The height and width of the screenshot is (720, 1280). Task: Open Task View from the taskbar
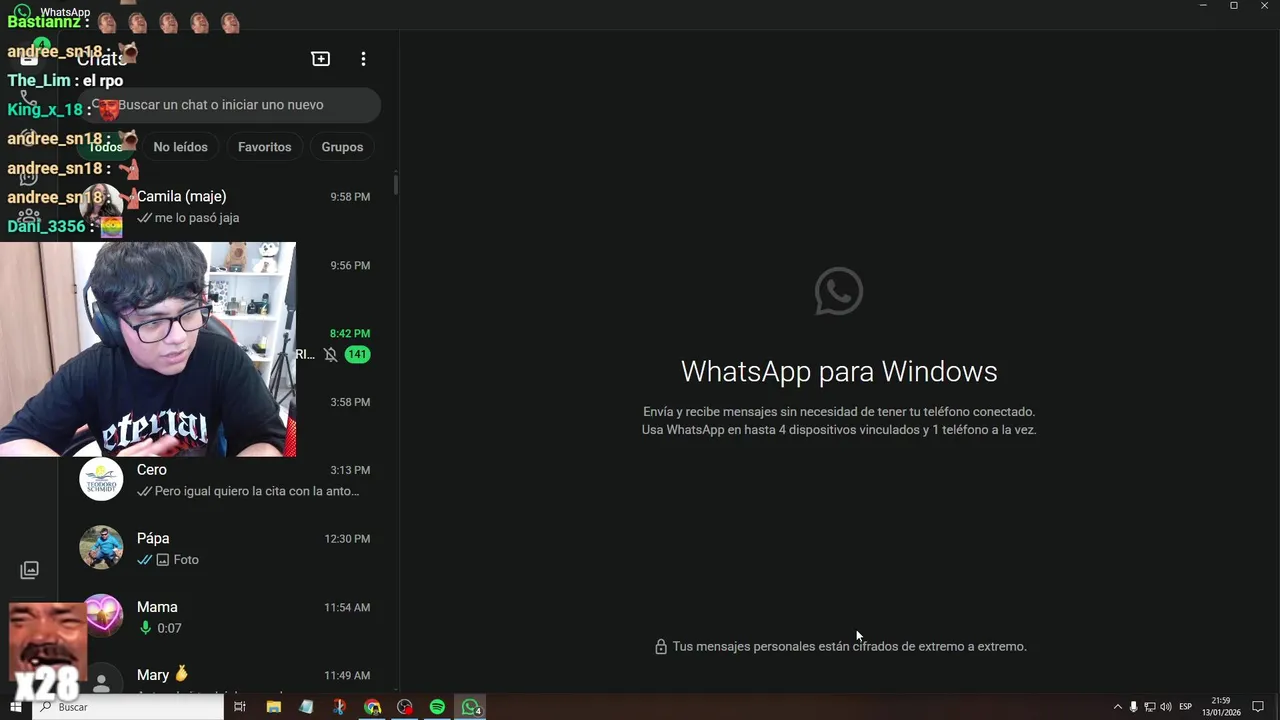240,707
